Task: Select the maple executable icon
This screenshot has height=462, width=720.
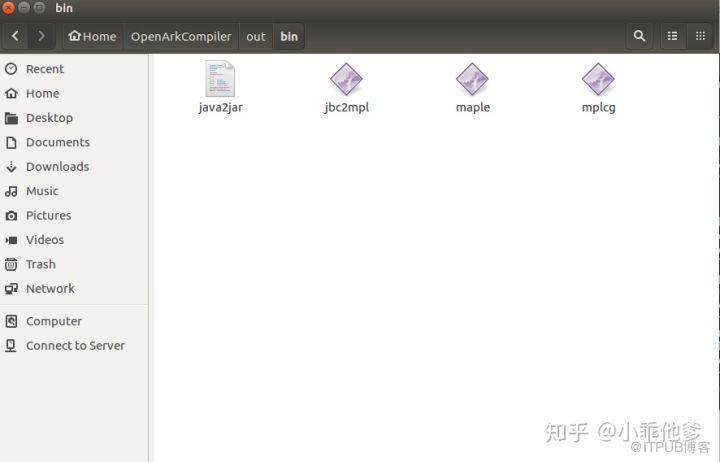Action: pos(472,79)
